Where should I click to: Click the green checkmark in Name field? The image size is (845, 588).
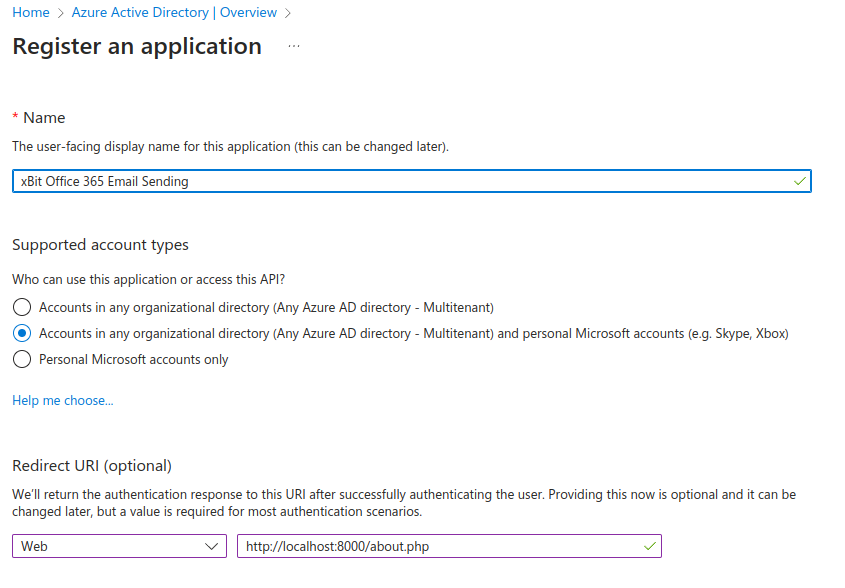click(x=800, y=181)
